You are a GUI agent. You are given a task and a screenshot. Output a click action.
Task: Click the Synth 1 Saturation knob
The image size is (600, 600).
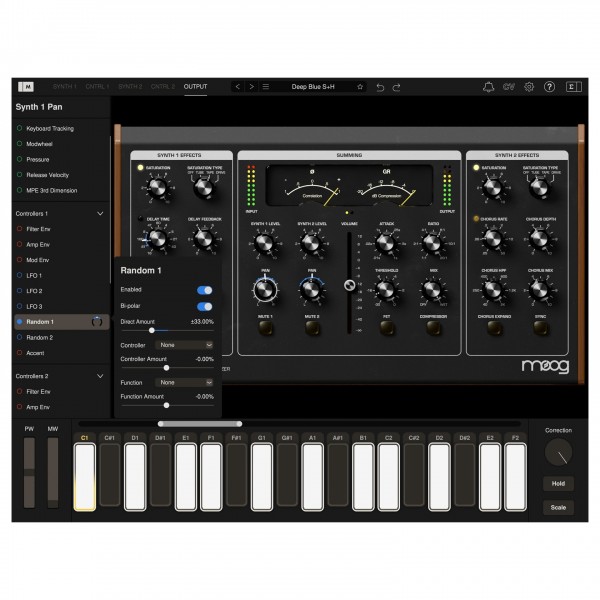coord(157,188)
